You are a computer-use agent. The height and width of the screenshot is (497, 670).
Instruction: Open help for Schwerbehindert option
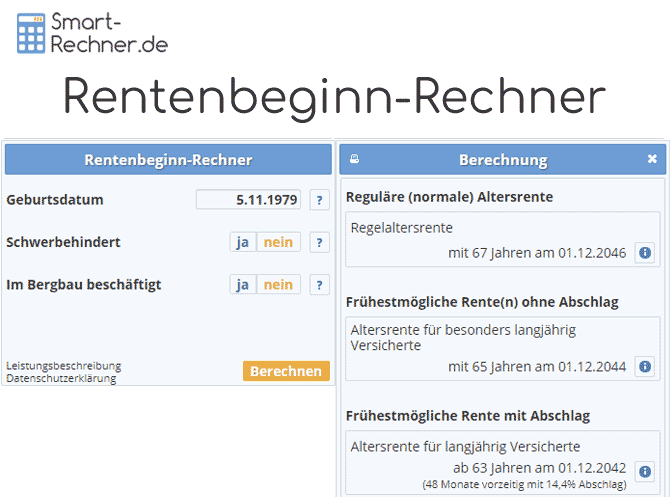pos(319,243)
